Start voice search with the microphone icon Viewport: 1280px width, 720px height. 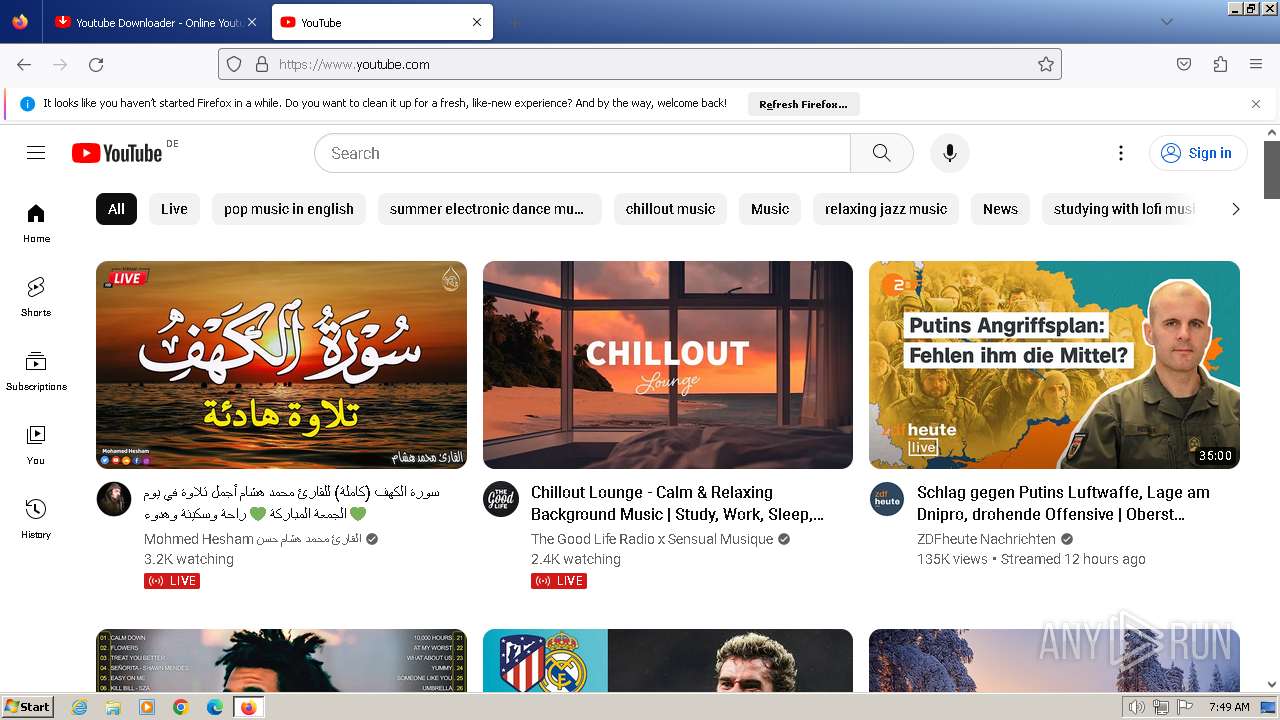coord(950,153)
